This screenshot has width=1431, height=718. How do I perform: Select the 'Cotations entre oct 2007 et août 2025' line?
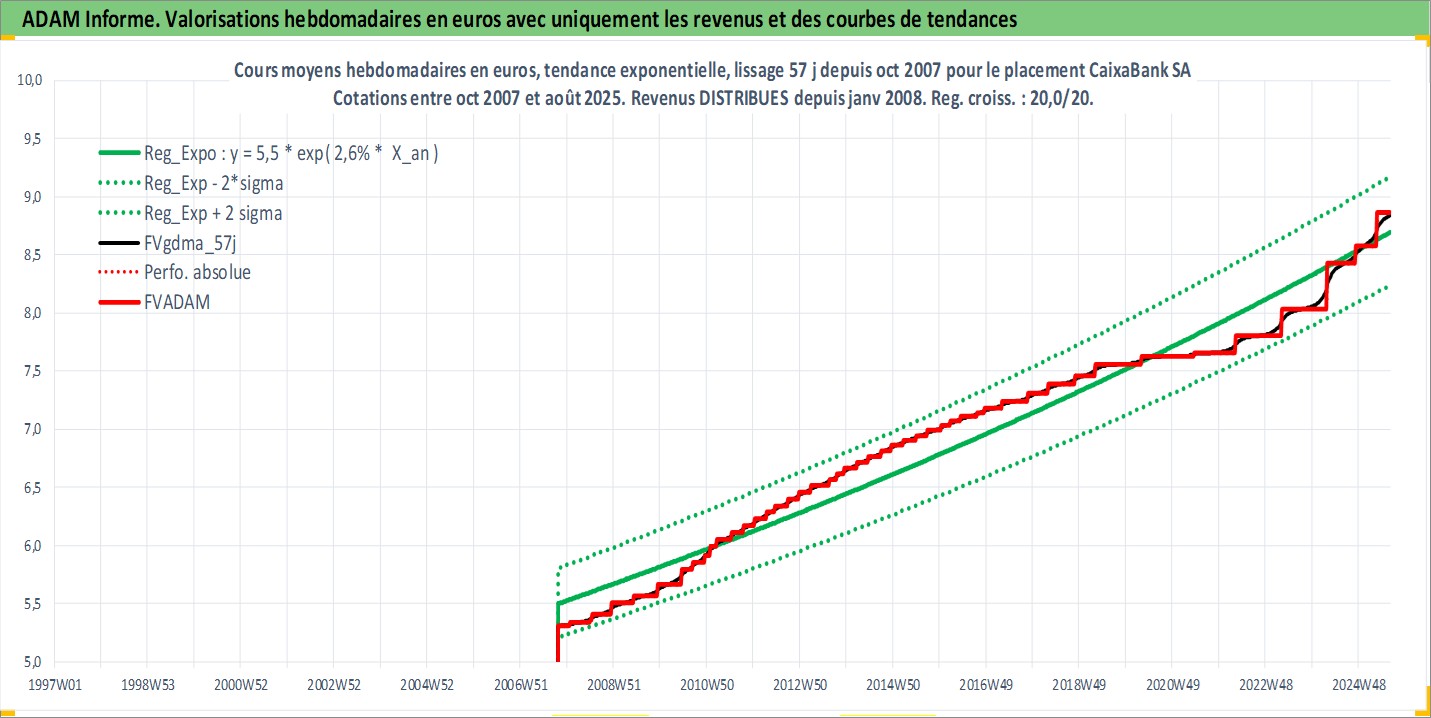coord(713,100)
